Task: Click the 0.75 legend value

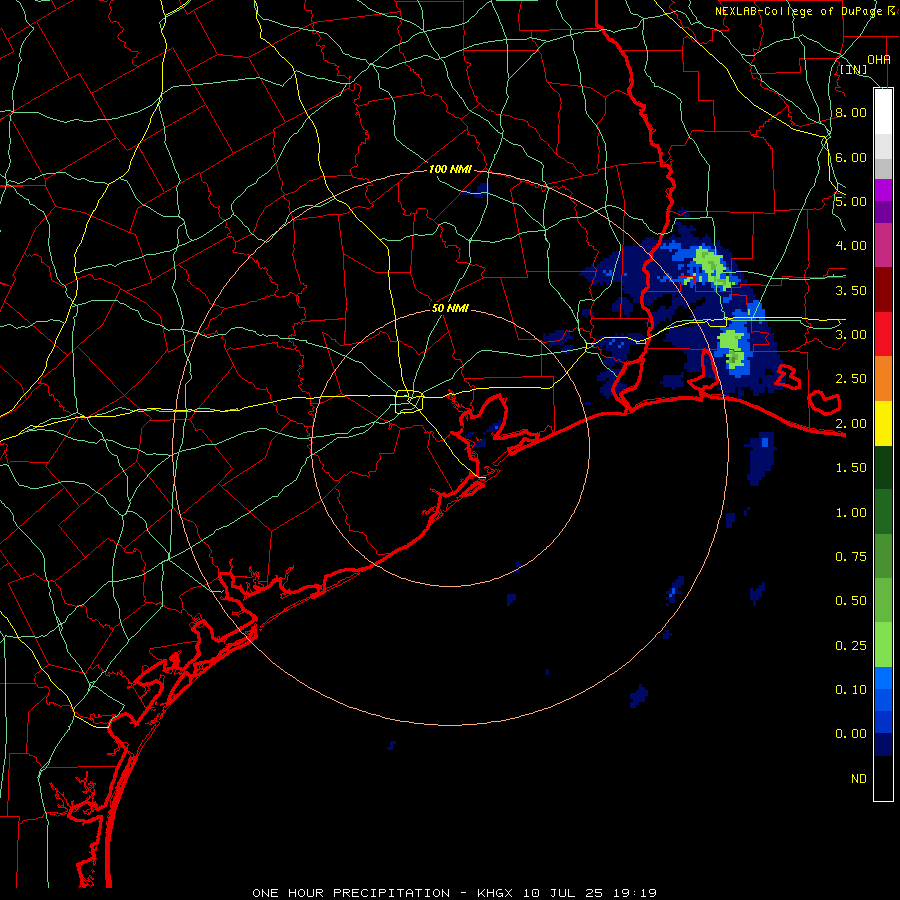Action: tap(851, 557)
